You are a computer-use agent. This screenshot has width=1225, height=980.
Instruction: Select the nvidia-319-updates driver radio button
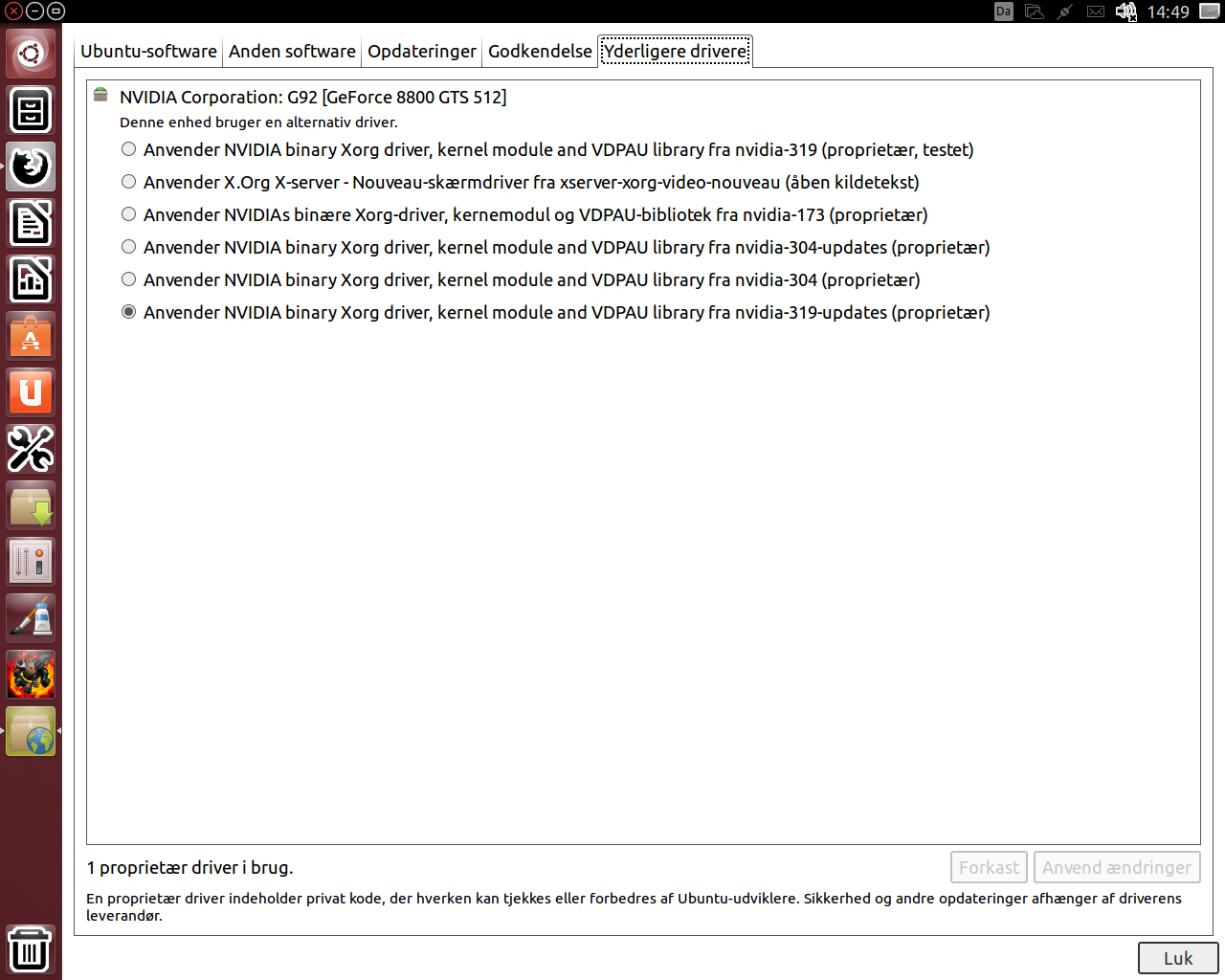click(128, 312)
